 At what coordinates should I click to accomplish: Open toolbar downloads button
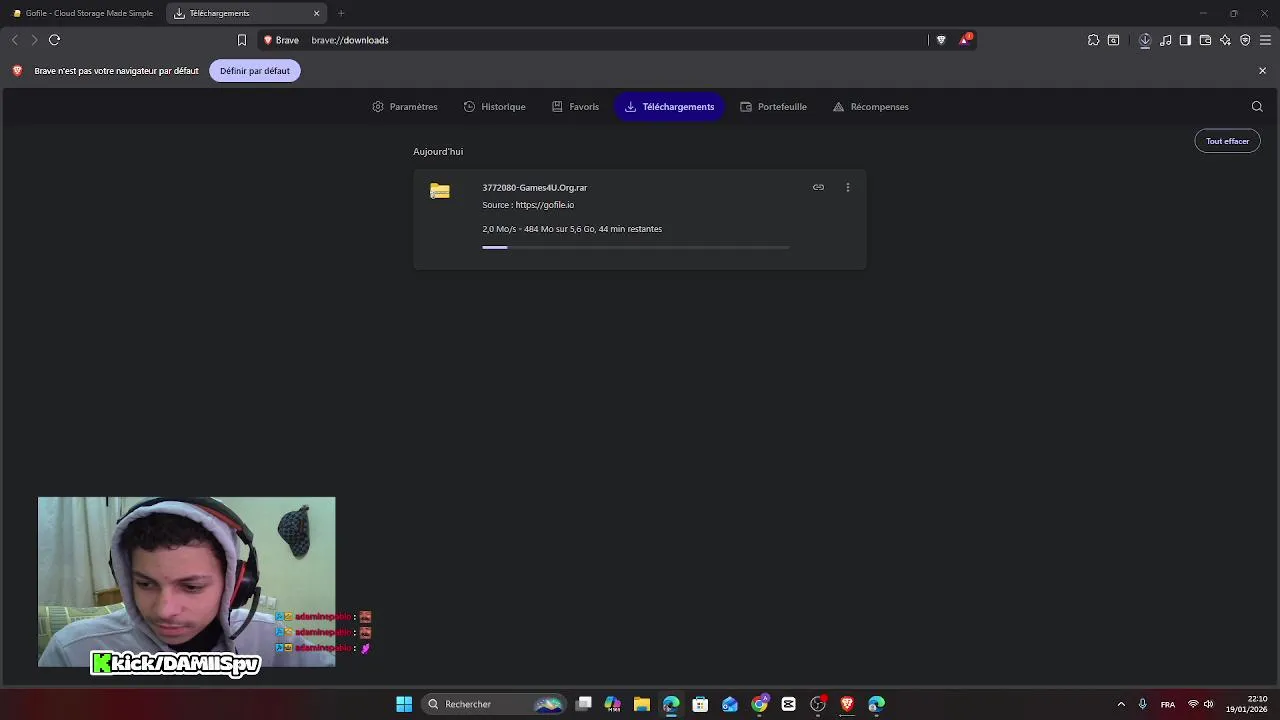(x=1145, y=40)
